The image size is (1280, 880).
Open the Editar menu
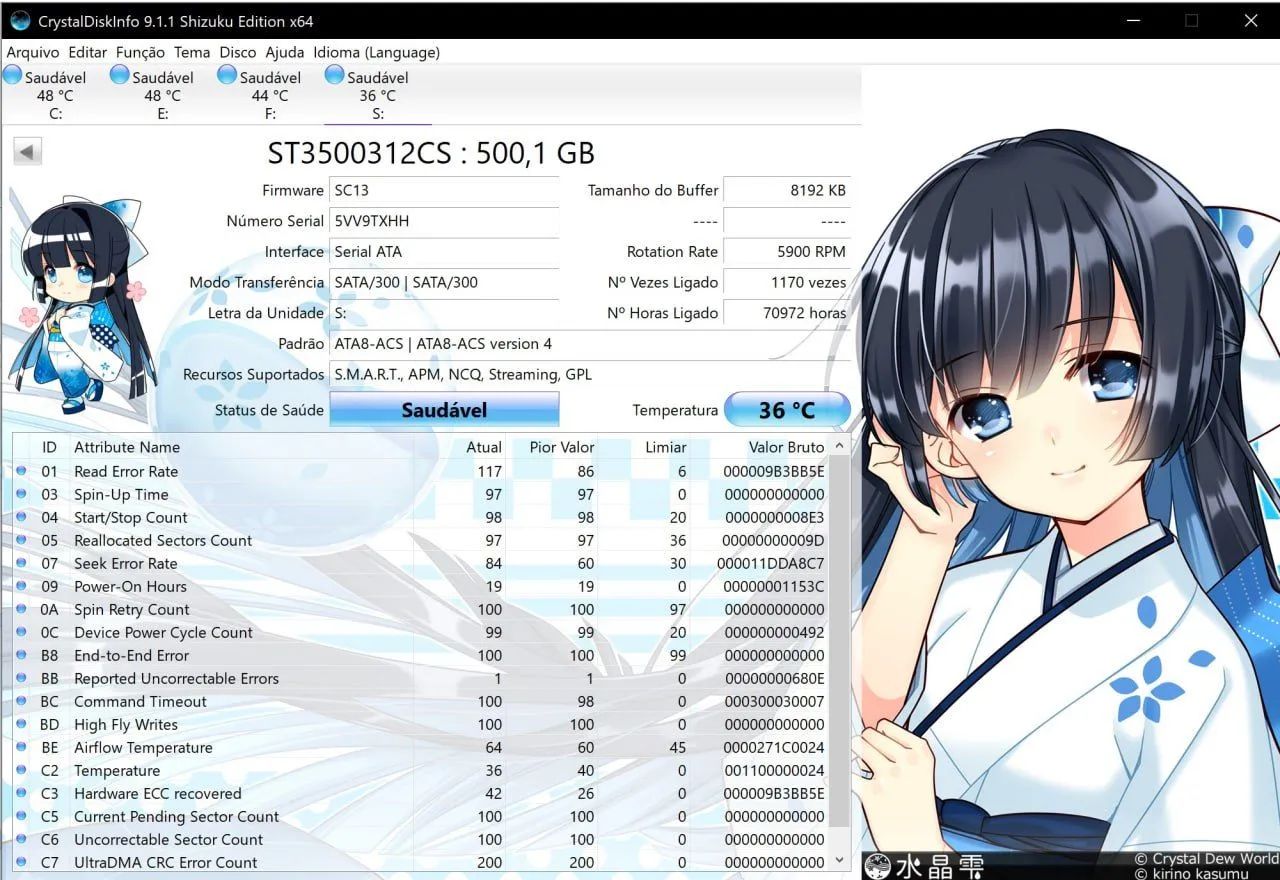[88, 52]
